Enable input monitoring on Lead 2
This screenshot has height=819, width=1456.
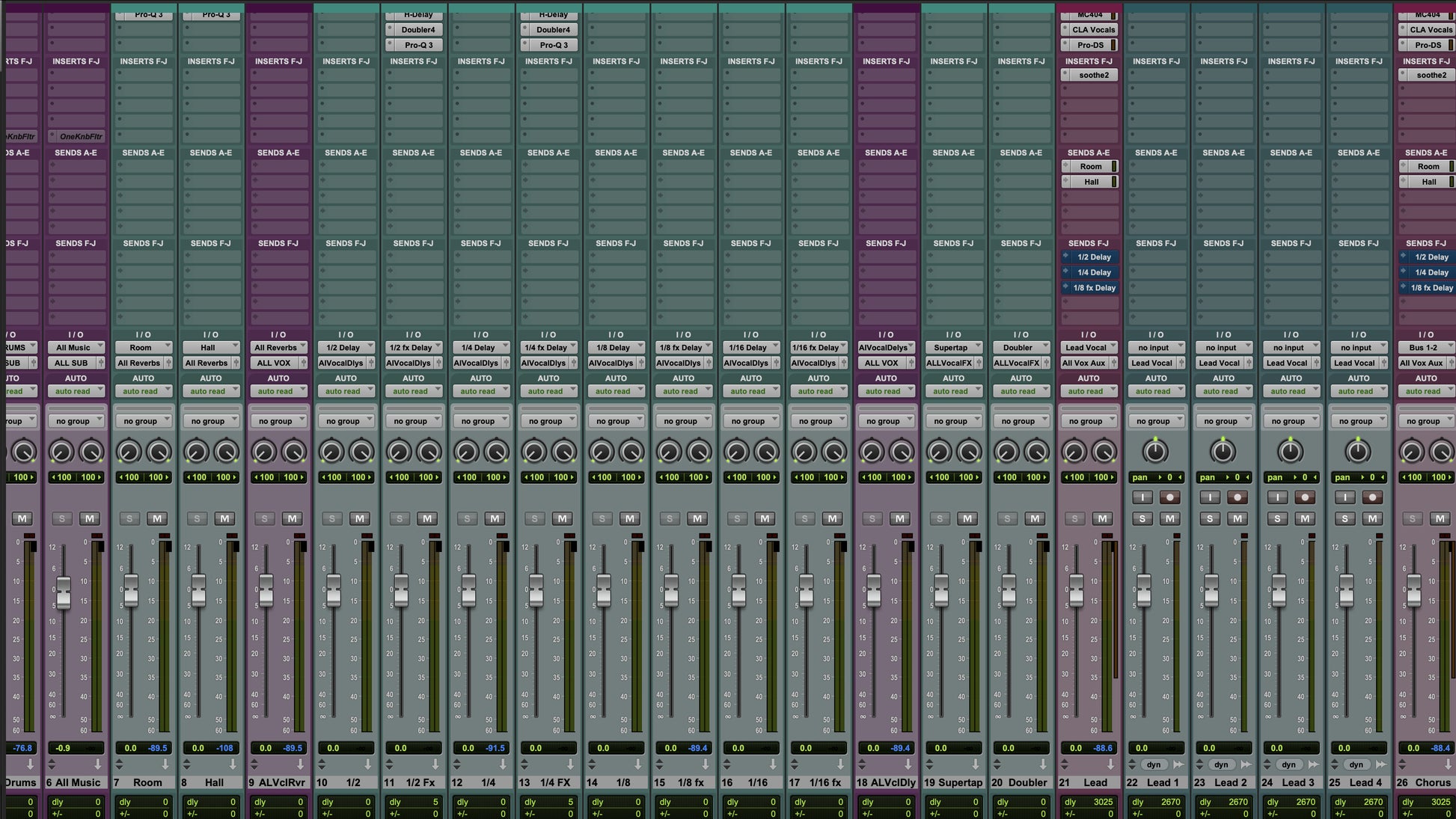point(1209,497)
